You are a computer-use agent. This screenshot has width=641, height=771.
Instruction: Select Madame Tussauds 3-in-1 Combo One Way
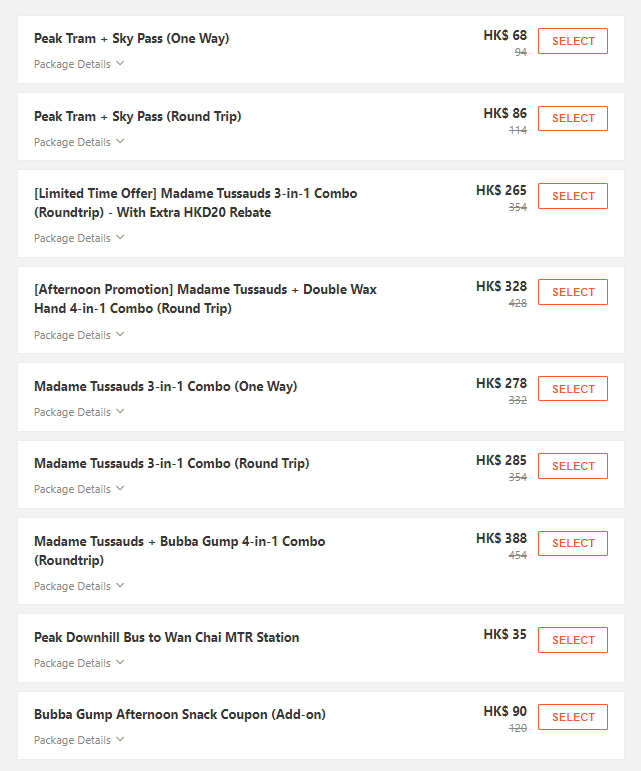point(572,389)
